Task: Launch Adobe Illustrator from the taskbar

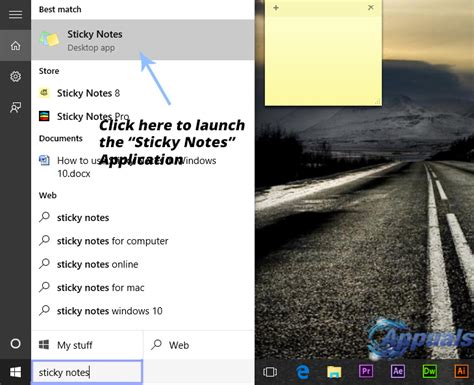Action: click(462, 371)
